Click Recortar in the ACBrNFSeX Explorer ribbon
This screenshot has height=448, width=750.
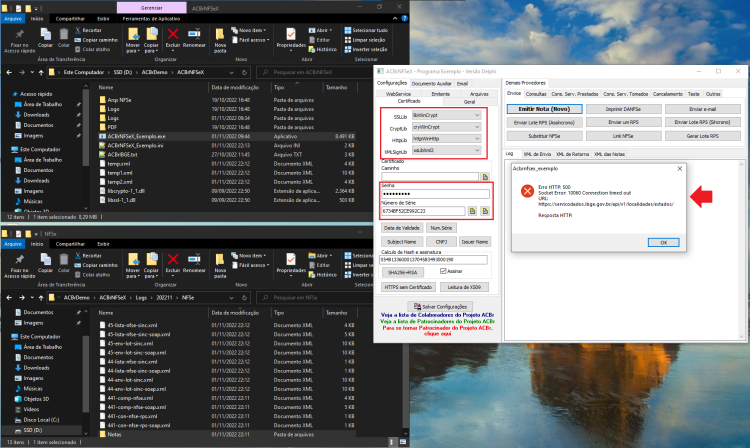tap(88, 30)
